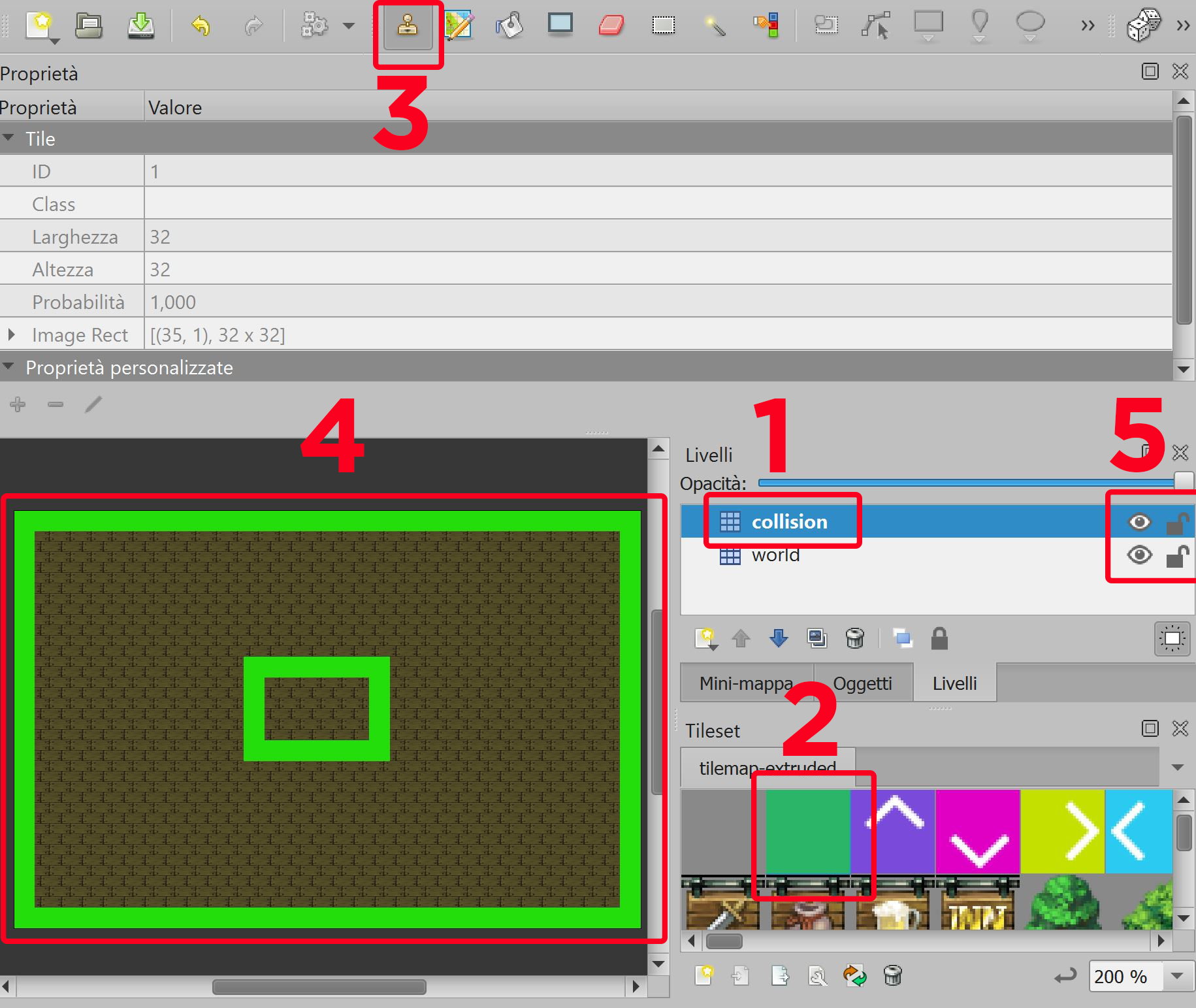1196x1008 pixels.
Task: Move layer down with blue arrow
Action: click(779, 638)
